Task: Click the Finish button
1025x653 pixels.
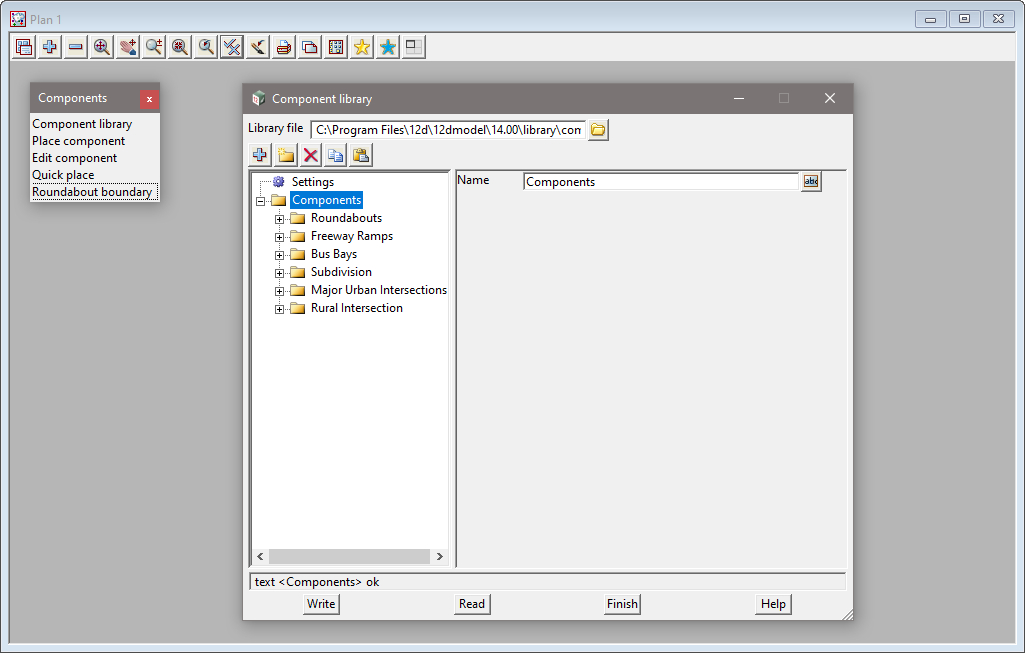Action: click(622, 604)
